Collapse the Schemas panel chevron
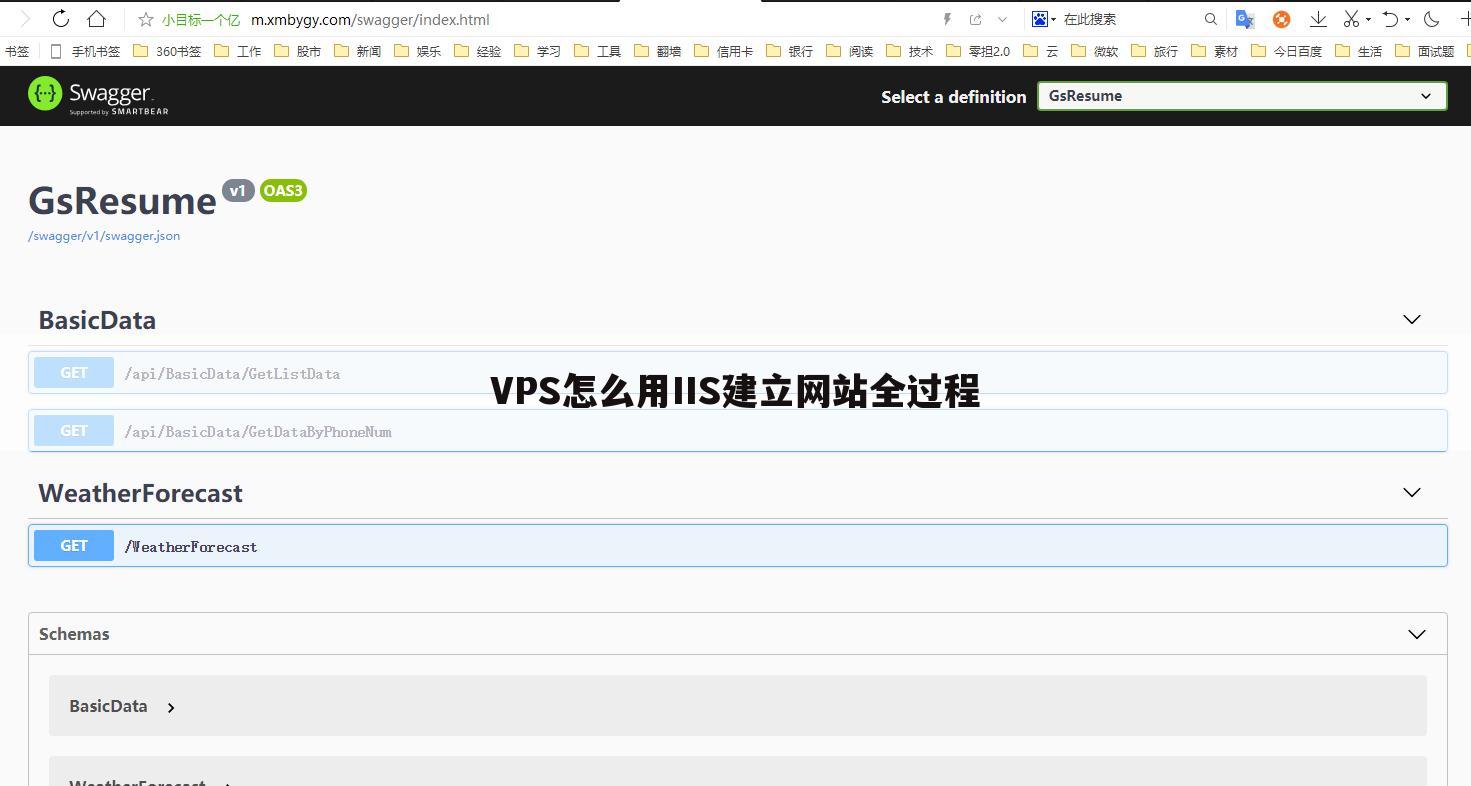The image size is (1471, 786). click(1417, 634)
